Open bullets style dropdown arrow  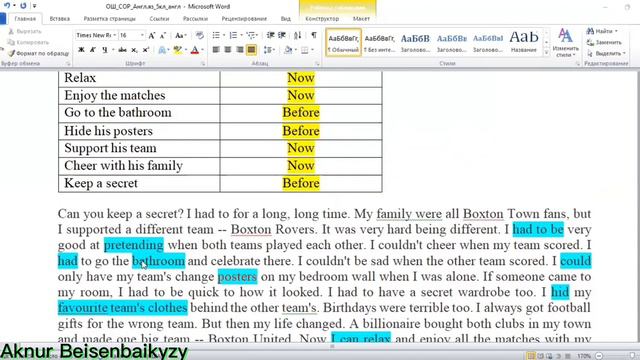224,36
